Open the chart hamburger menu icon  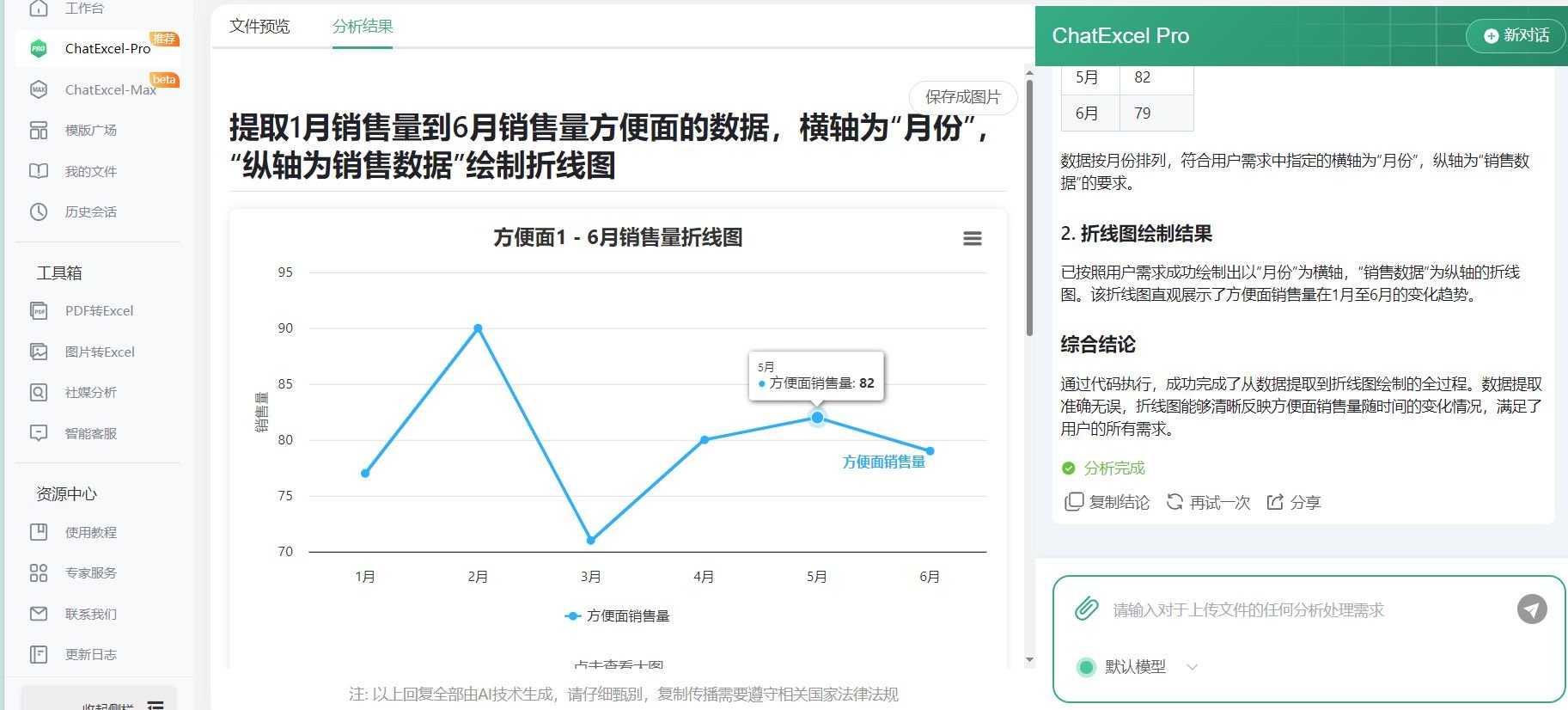[972, 239]
